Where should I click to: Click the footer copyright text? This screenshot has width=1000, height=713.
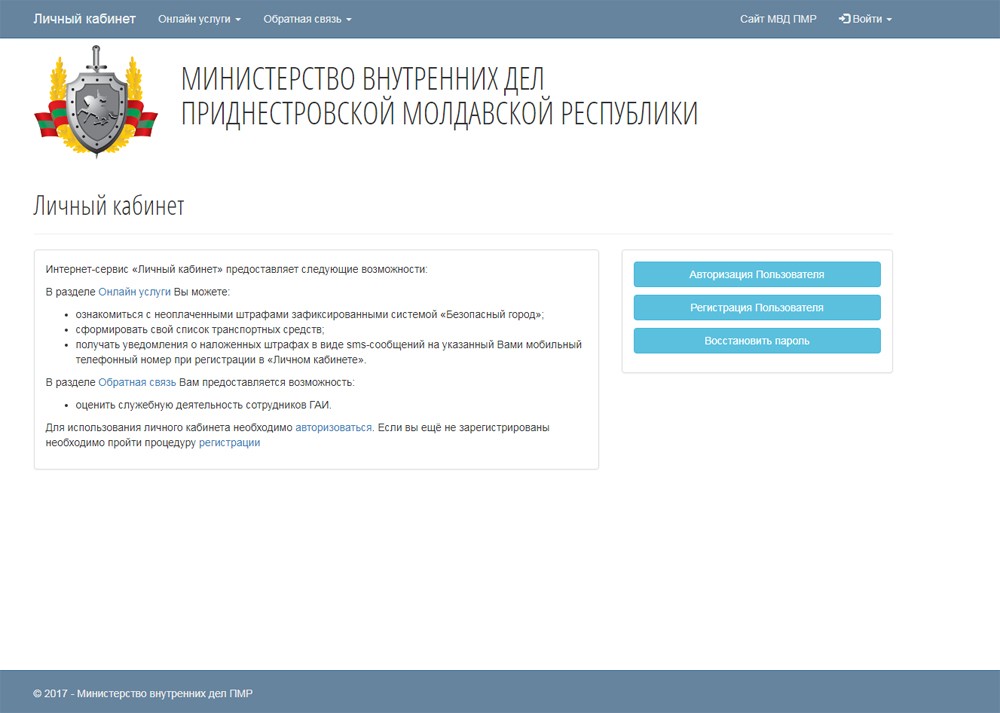[x=143, y=693]
